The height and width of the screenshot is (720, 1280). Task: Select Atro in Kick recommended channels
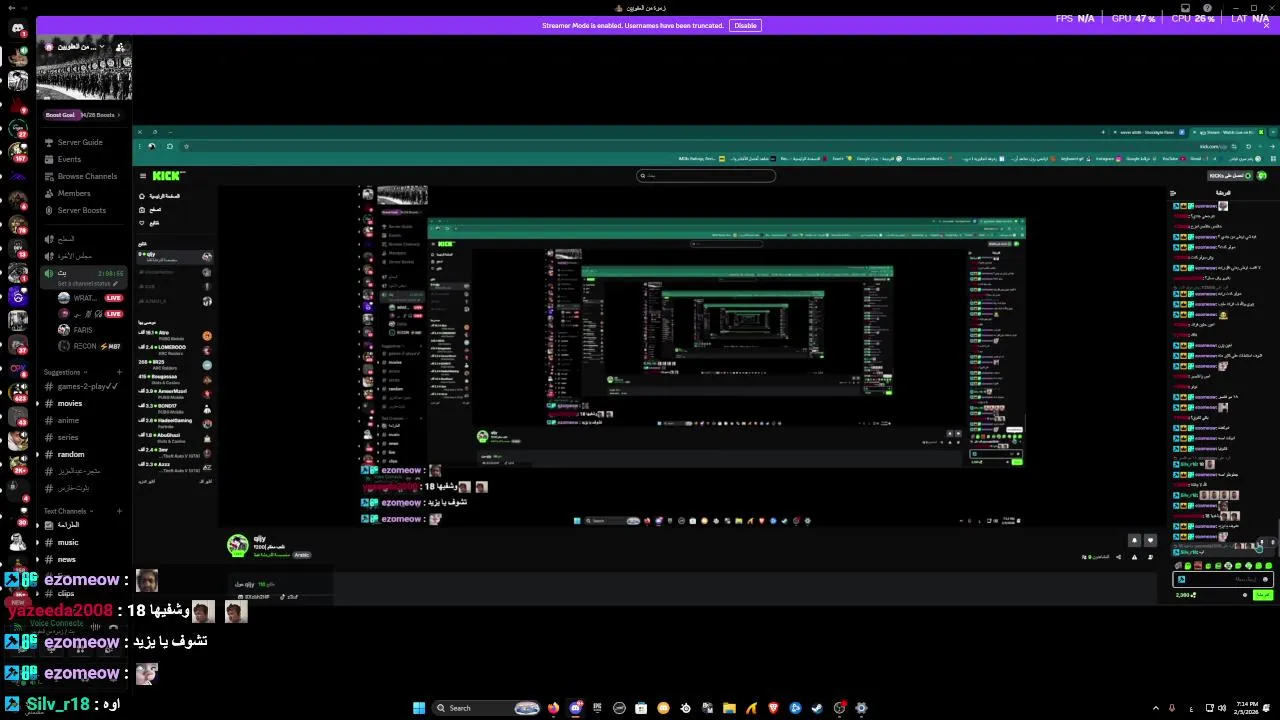[x=174, y=336]
